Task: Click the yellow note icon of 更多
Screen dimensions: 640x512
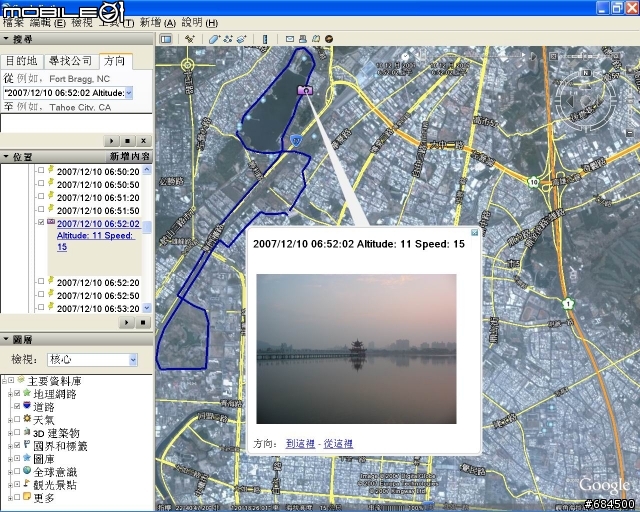Action: coord(27,496)
